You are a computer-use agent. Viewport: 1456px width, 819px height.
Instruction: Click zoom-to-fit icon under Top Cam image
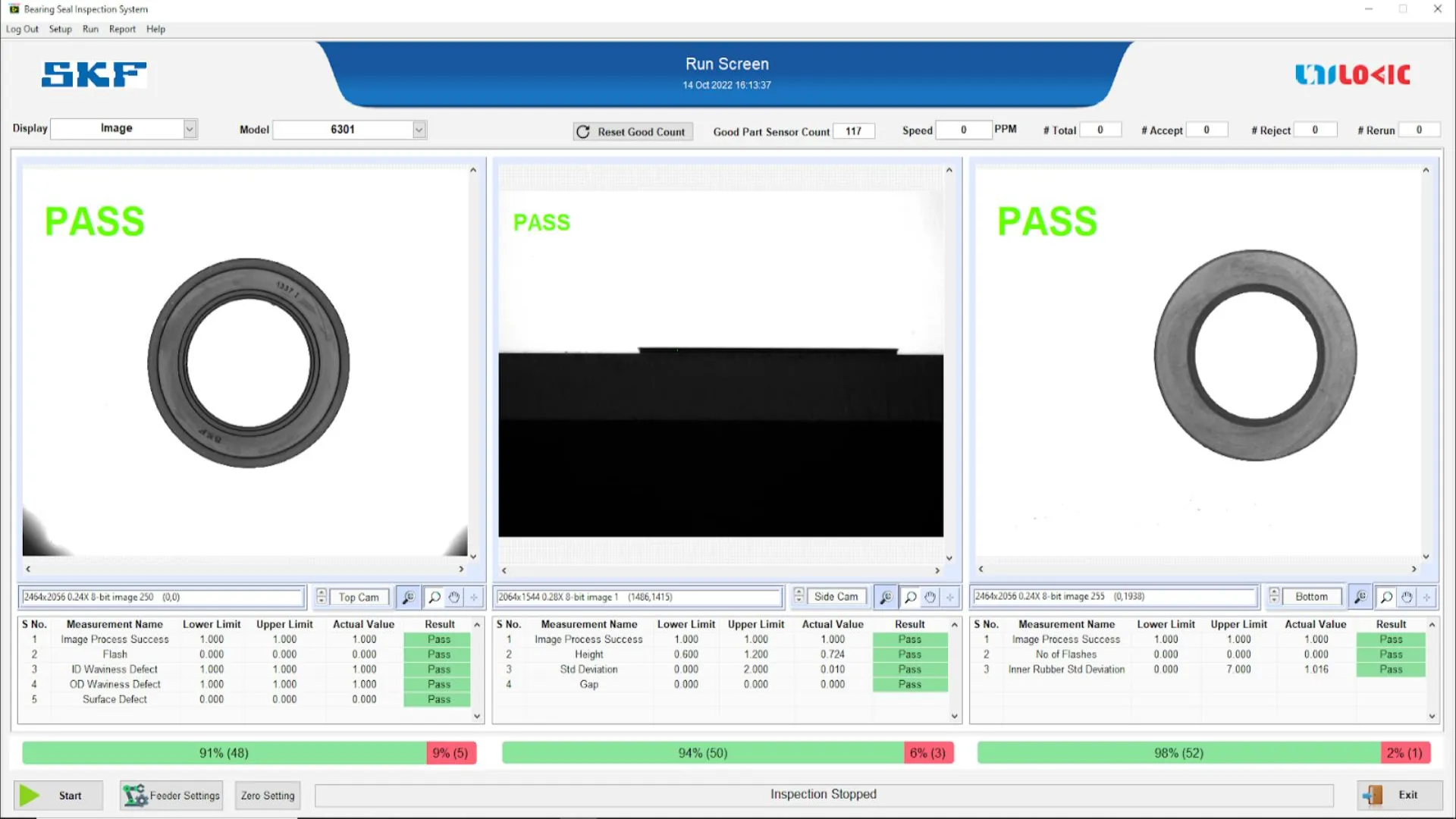(408, 598)
